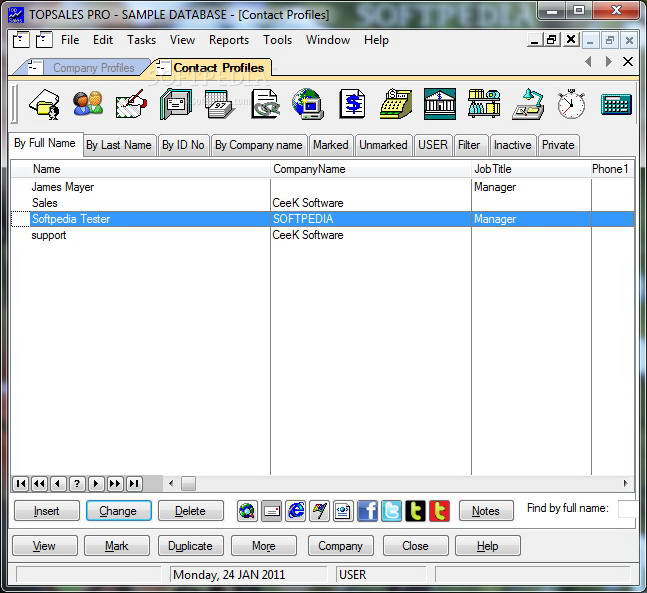Jump to first record navigation button
The image size is (647, 593).
coord(20,484)
